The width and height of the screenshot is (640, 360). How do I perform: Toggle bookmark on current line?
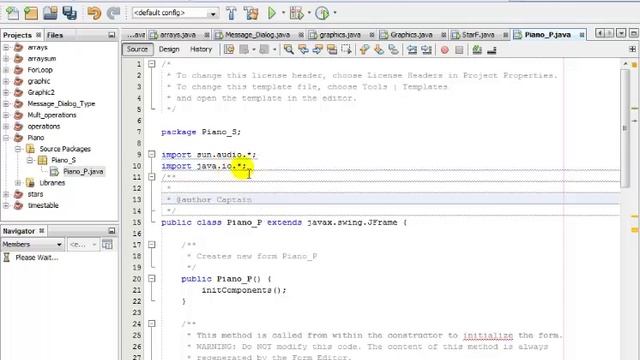tap(393, 50)
